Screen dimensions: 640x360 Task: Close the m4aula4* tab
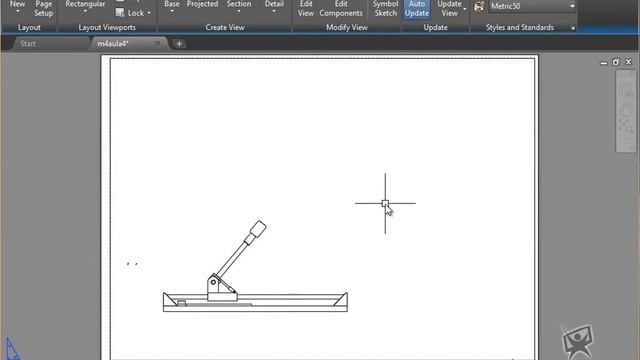tap(157, 43)
